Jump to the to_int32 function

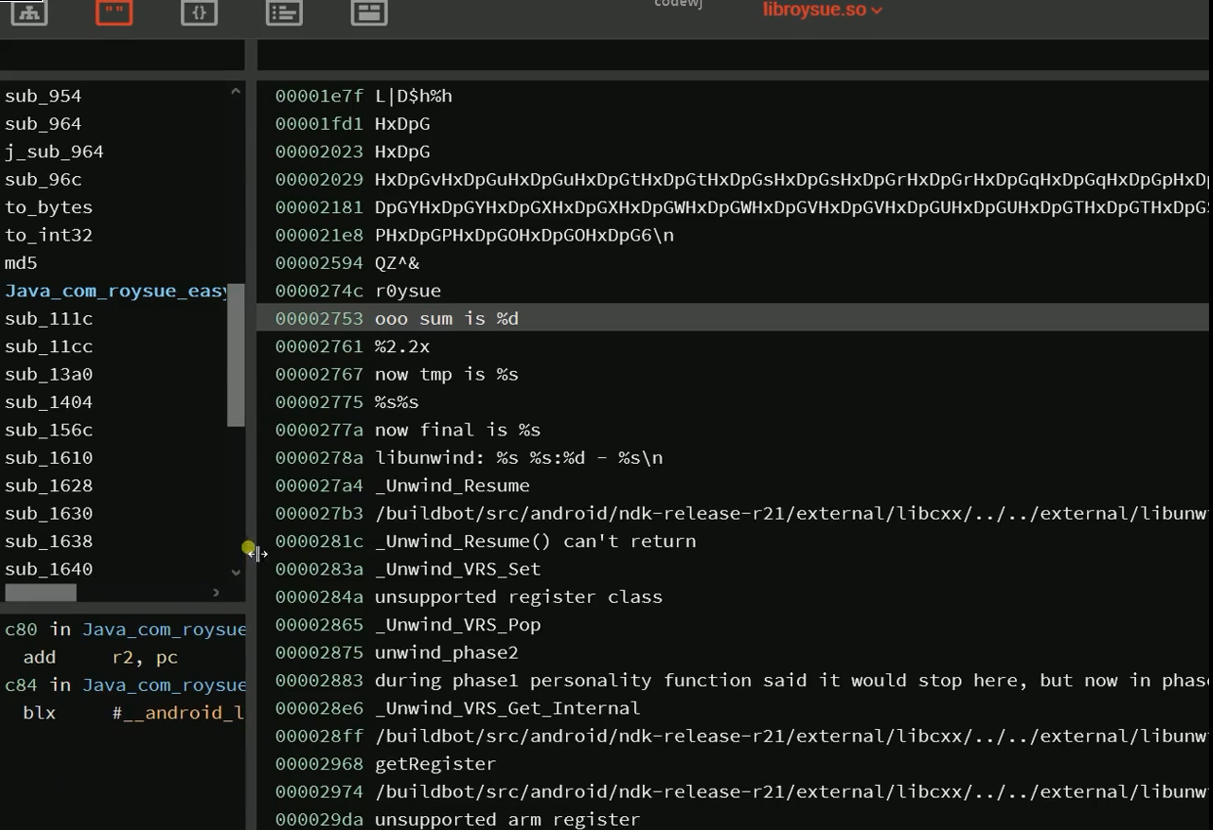pos(48,235)
